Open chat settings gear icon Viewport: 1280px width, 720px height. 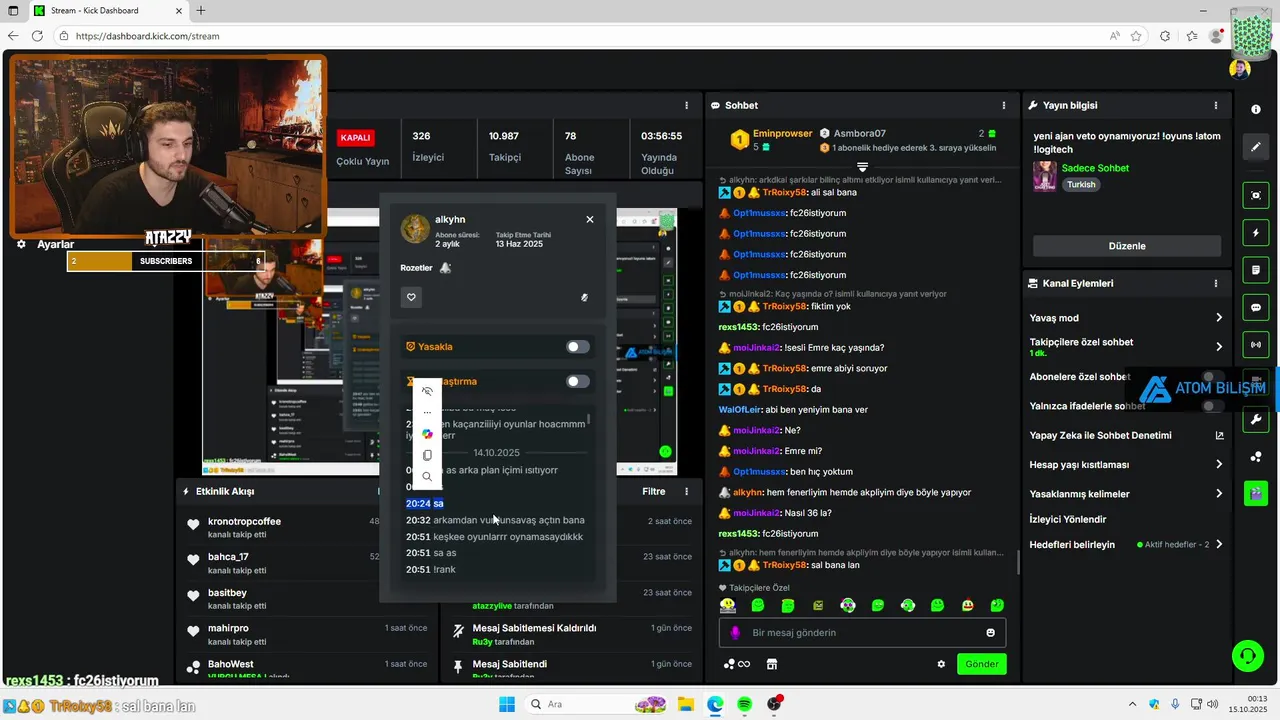tap(941, 664)
